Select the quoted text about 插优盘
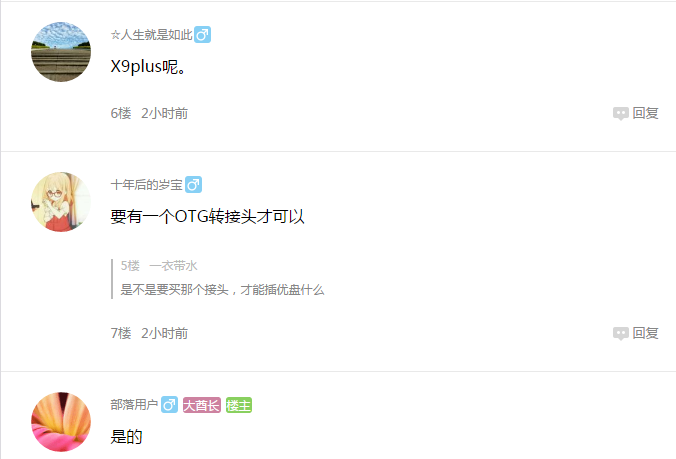 222,290
